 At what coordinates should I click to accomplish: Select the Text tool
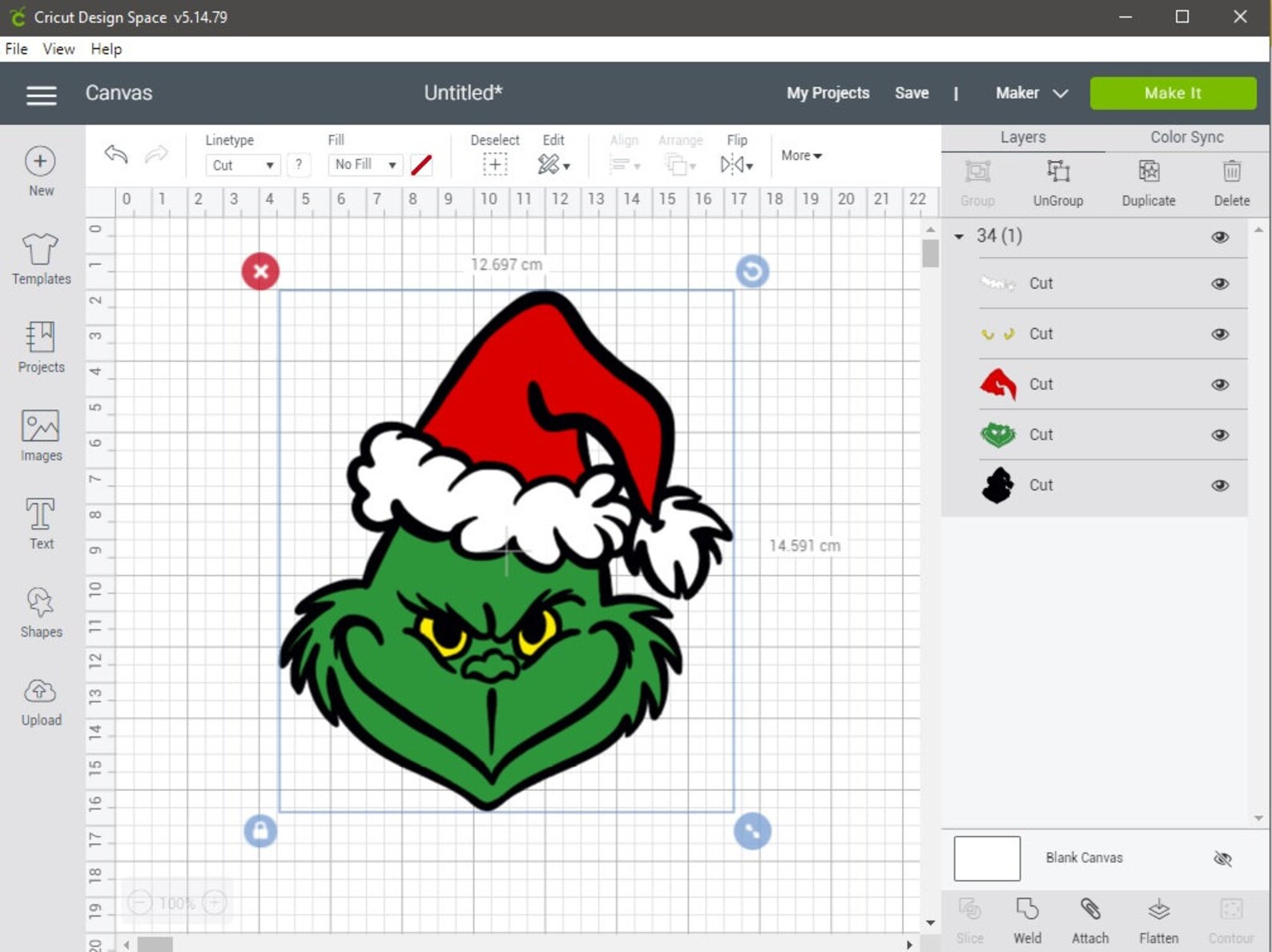pyautogui.click(x=40, y=523)
